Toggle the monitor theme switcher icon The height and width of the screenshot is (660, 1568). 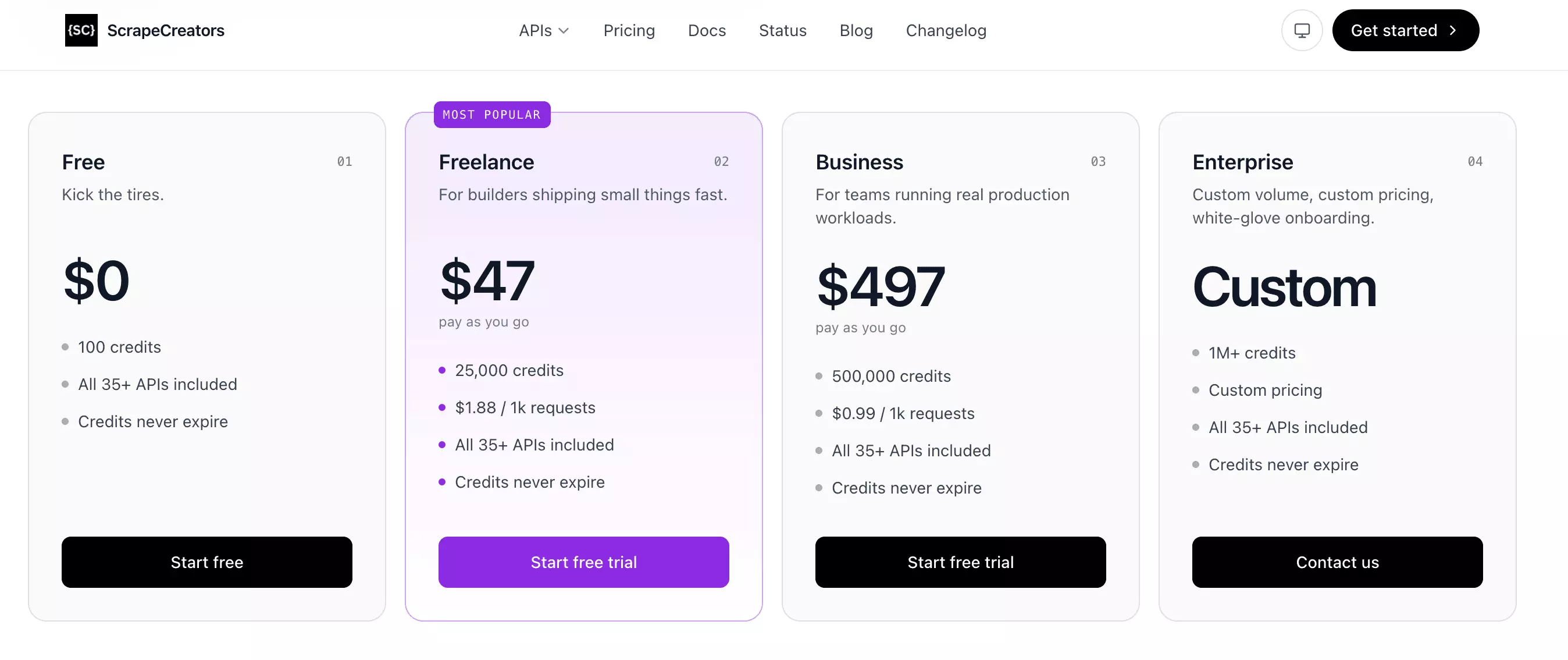[x=1302, y=30]
